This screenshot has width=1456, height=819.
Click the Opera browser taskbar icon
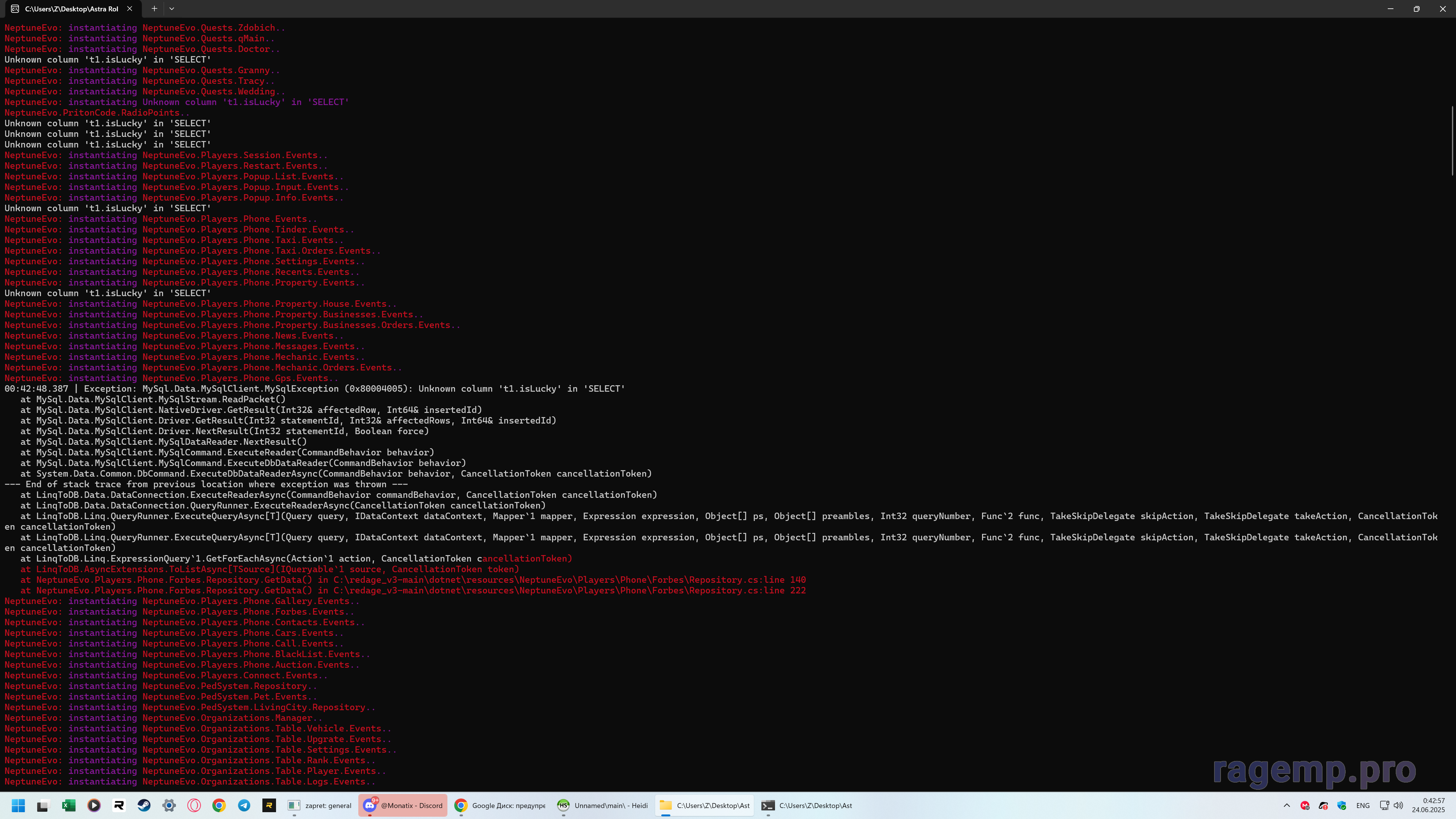pos(194,805)
